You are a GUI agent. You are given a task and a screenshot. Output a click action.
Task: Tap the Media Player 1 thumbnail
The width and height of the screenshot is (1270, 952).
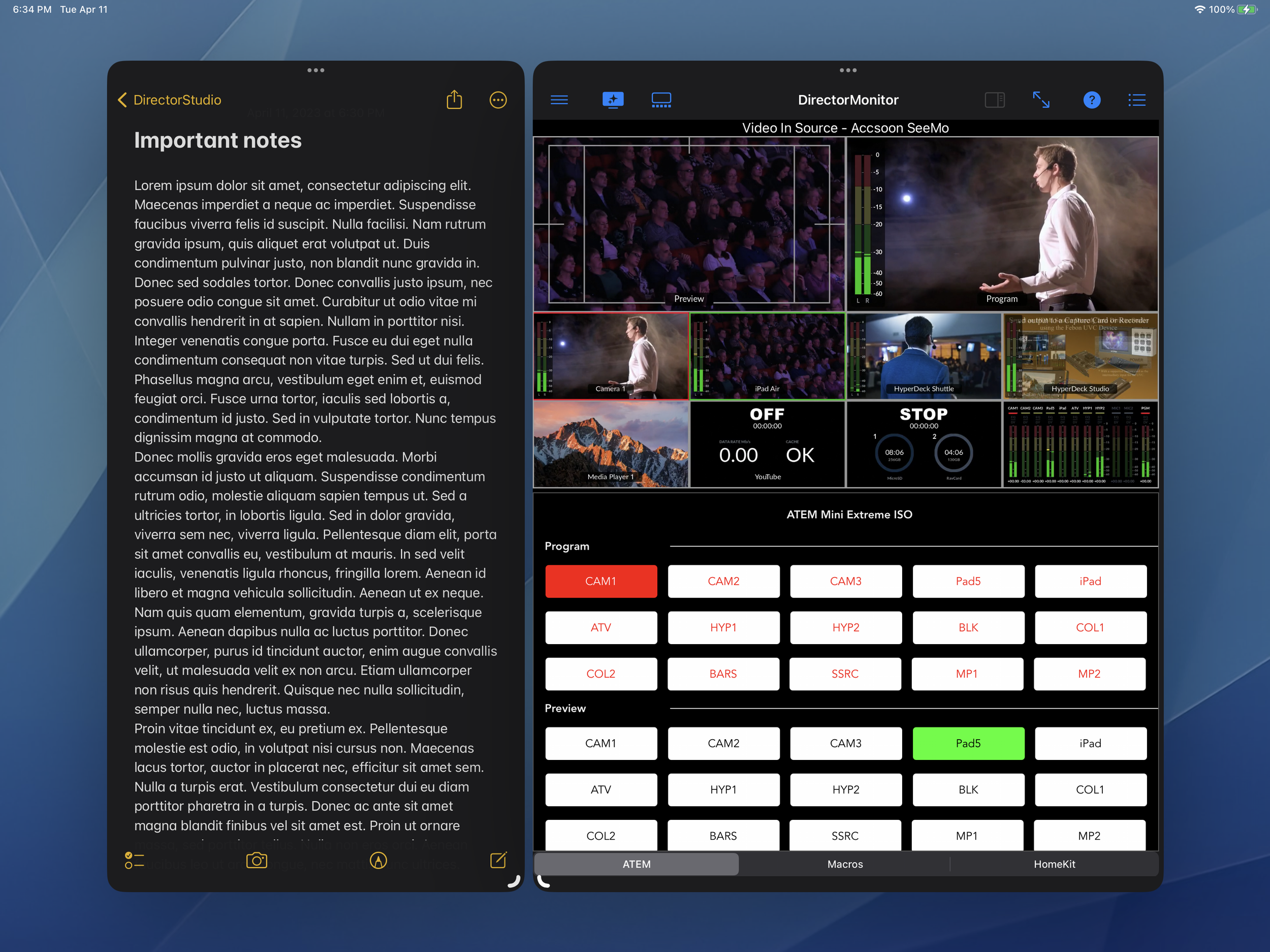[x=611, y=444]
